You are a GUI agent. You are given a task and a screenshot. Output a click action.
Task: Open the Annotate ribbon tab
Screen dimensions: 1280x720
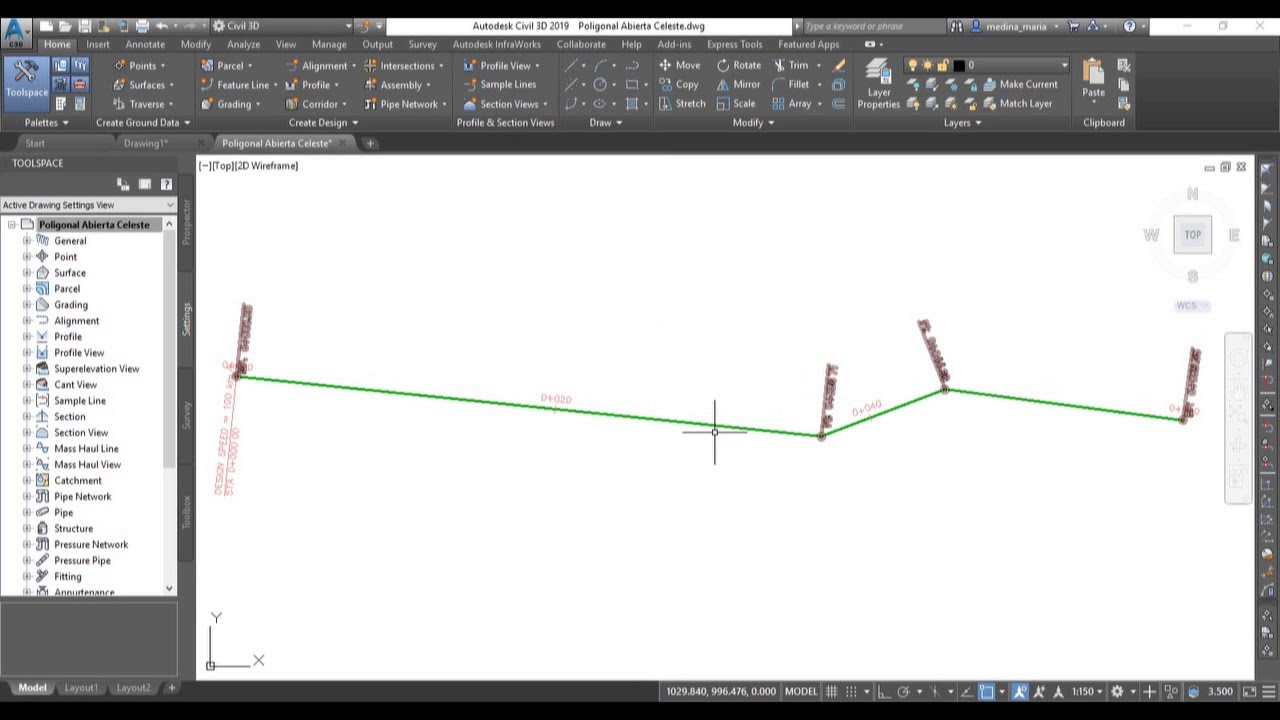pos(145,44)
